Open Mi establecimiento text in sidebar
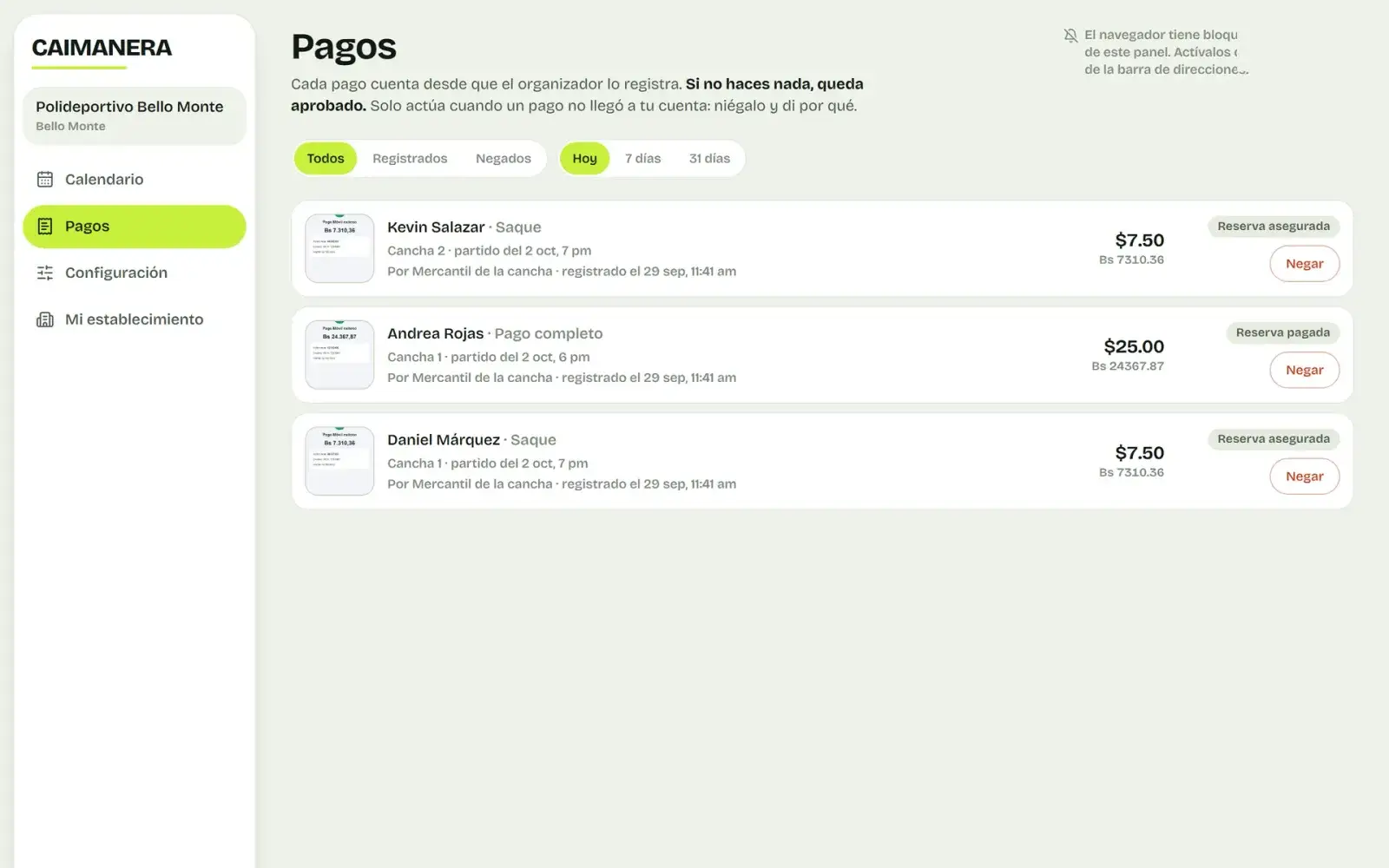This screenshot has width=1389, height=868. pyautogui.click(x=135, y=319)
